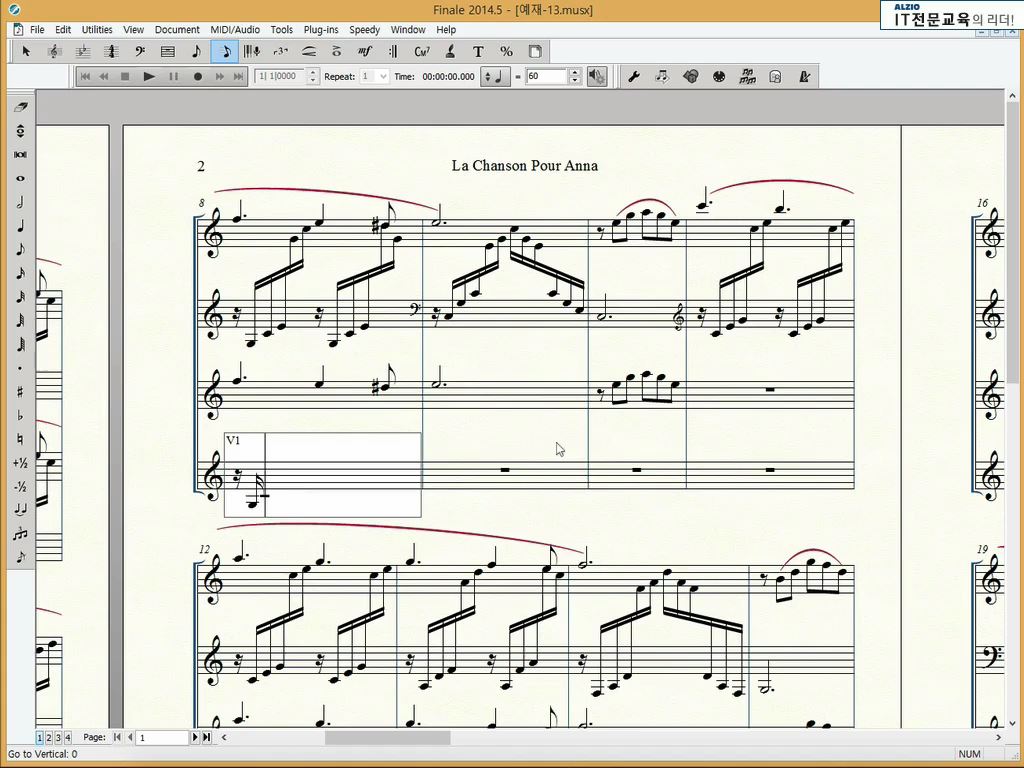The image size is (1024, 768).
Task: Rewind to beginning of score
Action: (x=85, y=76)
